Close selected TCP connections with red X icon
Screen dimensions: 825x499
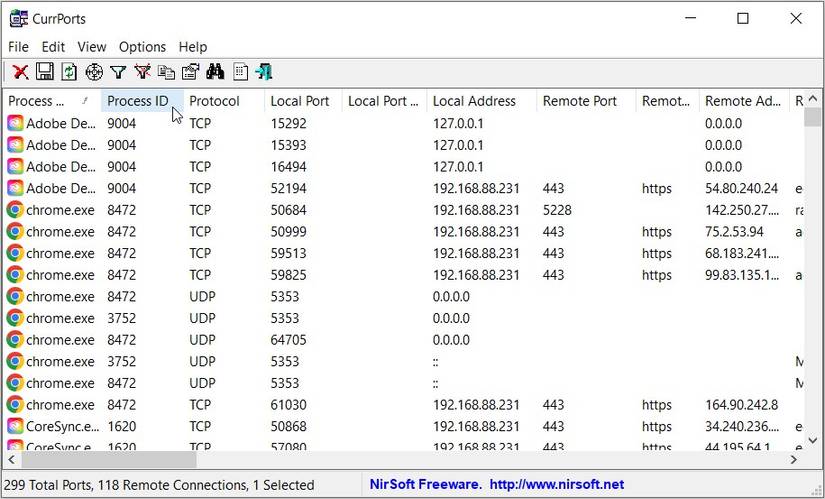pos(21,72)
